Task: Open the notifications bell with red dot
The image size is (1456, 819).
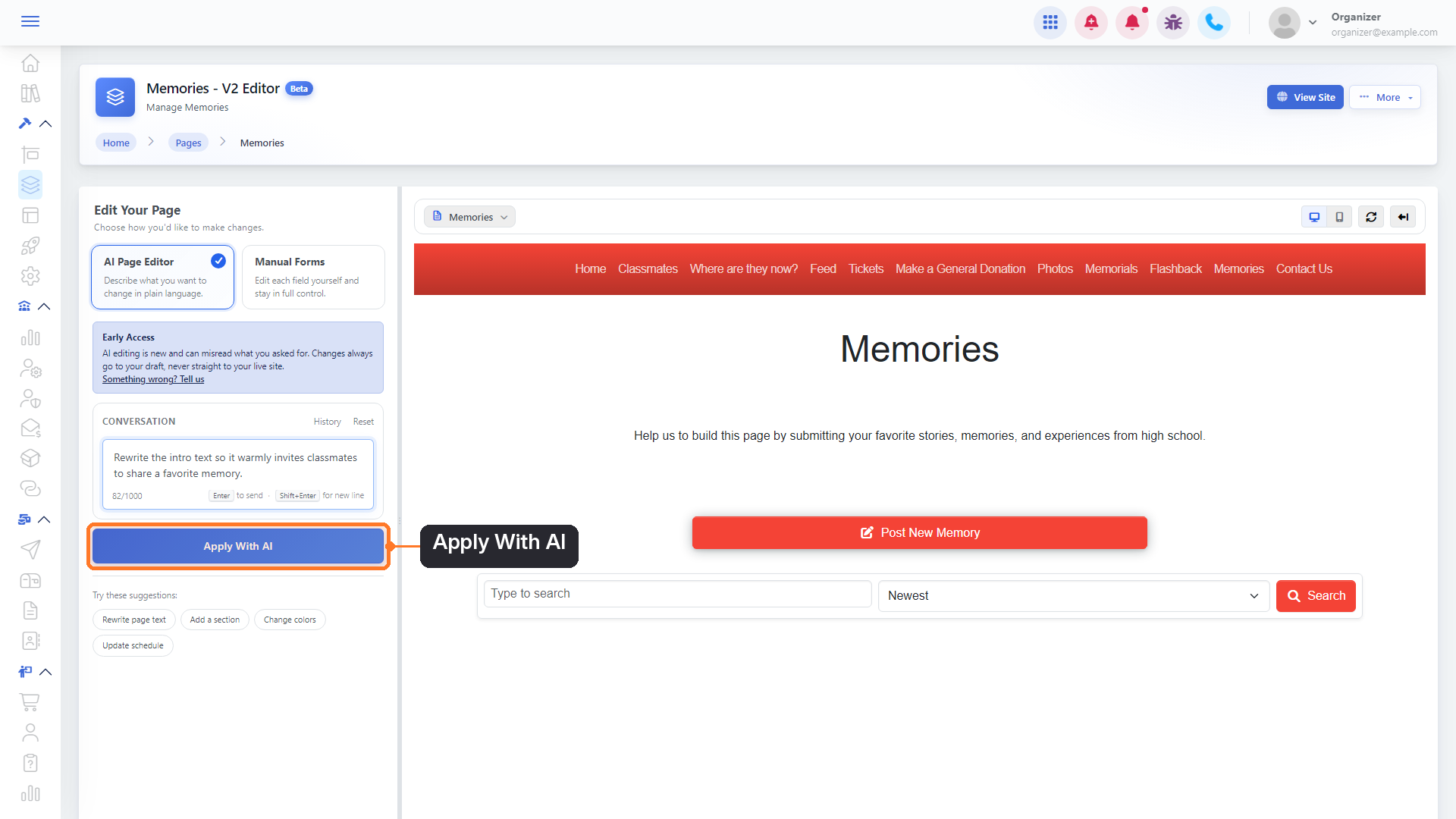Action: point(1132,23)
